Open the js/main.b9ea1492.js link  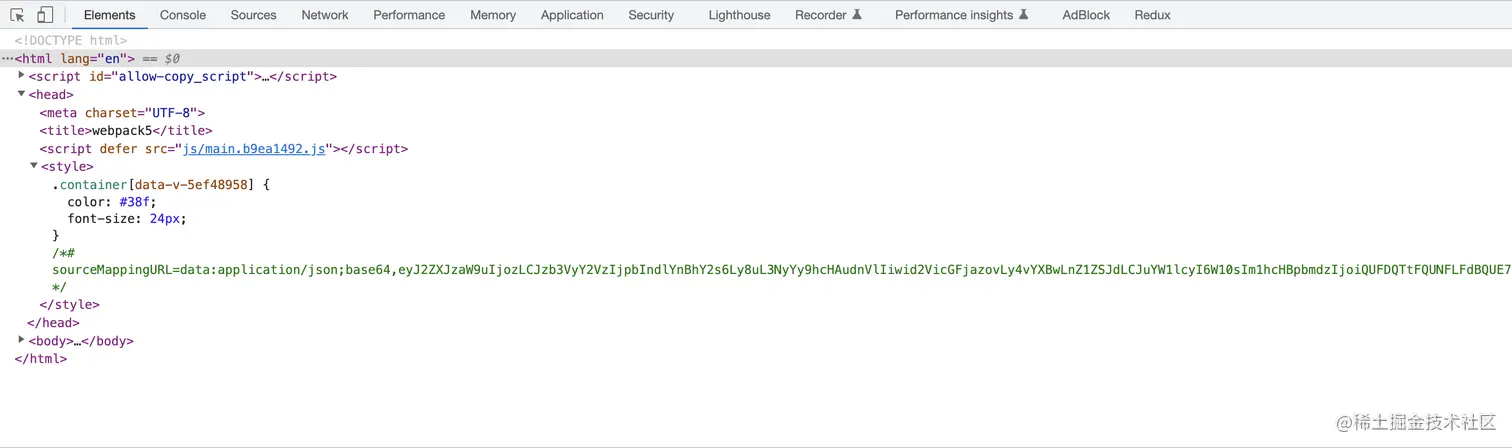point(254,149)
